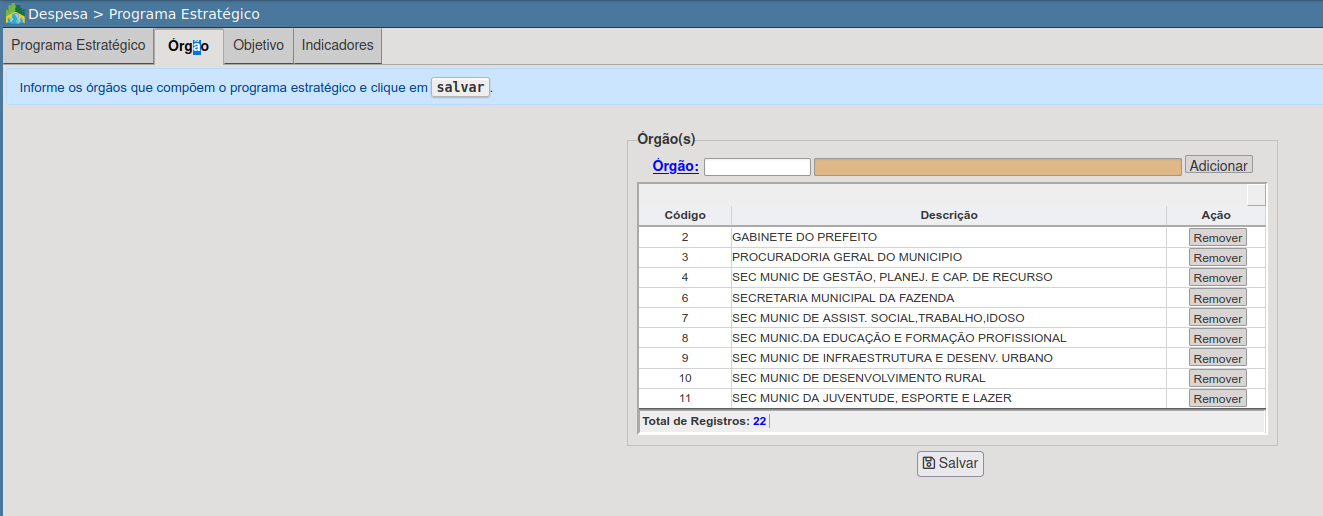This screenshot has width=1323, height=516.
Task: Click the Descrição column header
Action: point(948,215)
